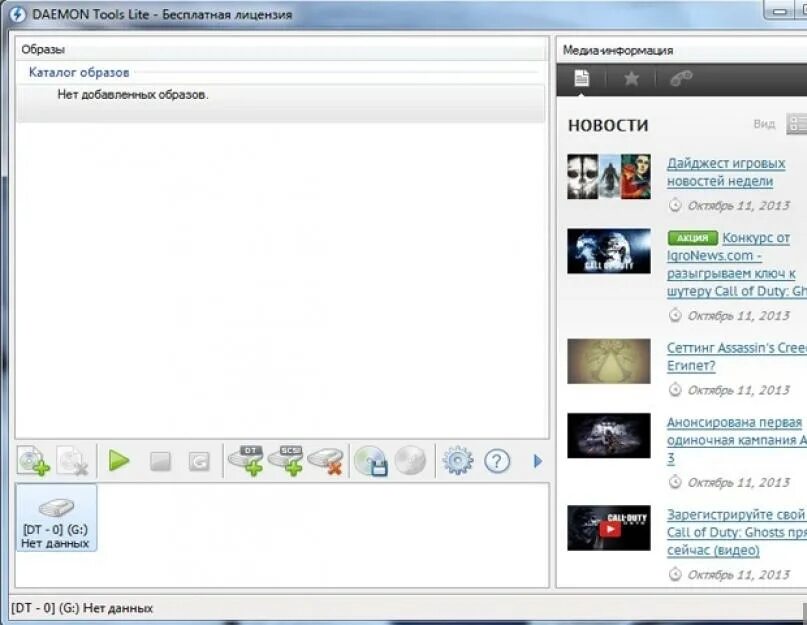Toggle the news list view button
807x625 pixels.
pyautogui.click(x=796, y=124)
